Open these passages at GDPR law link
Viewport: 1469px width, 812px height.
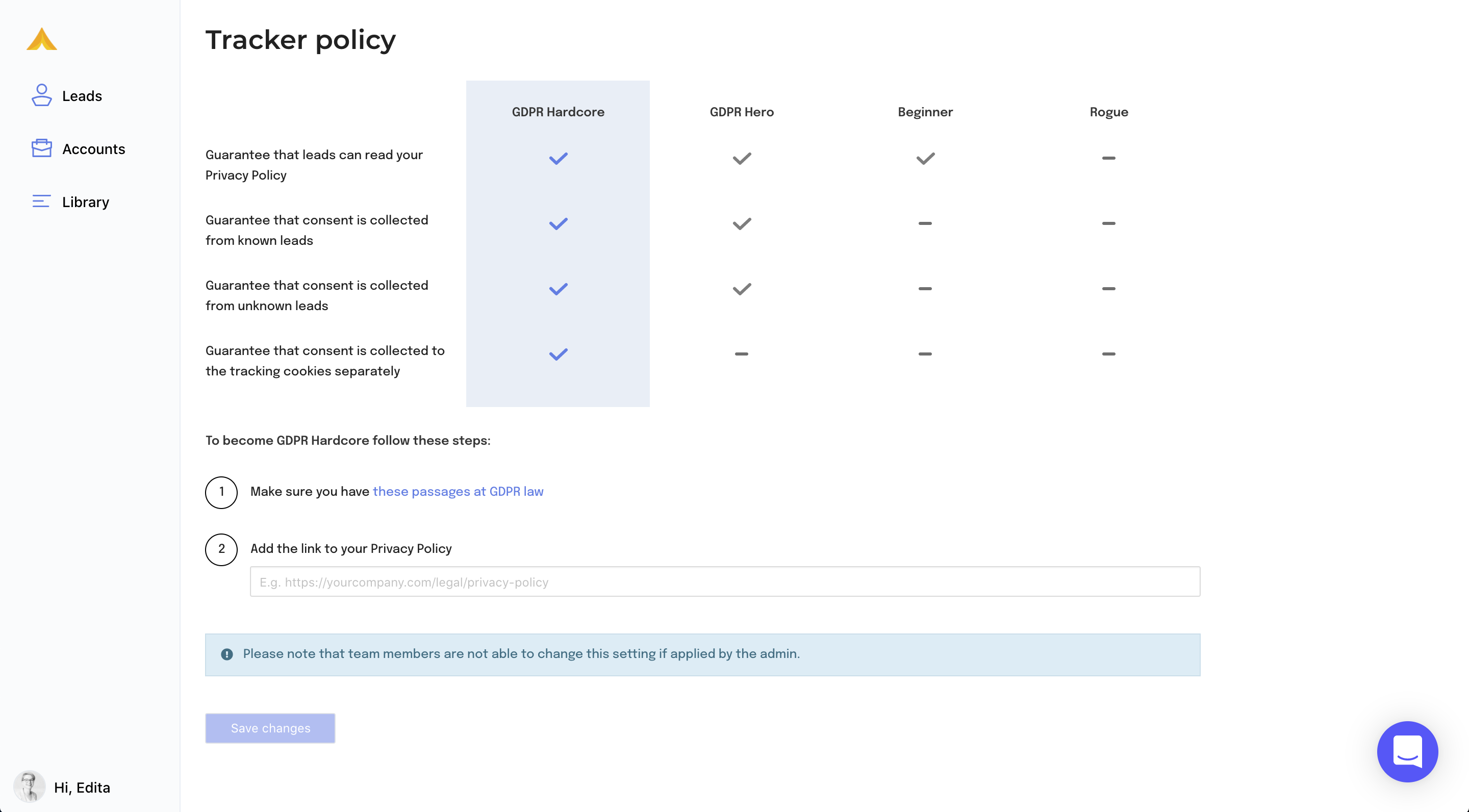point(458,492)
